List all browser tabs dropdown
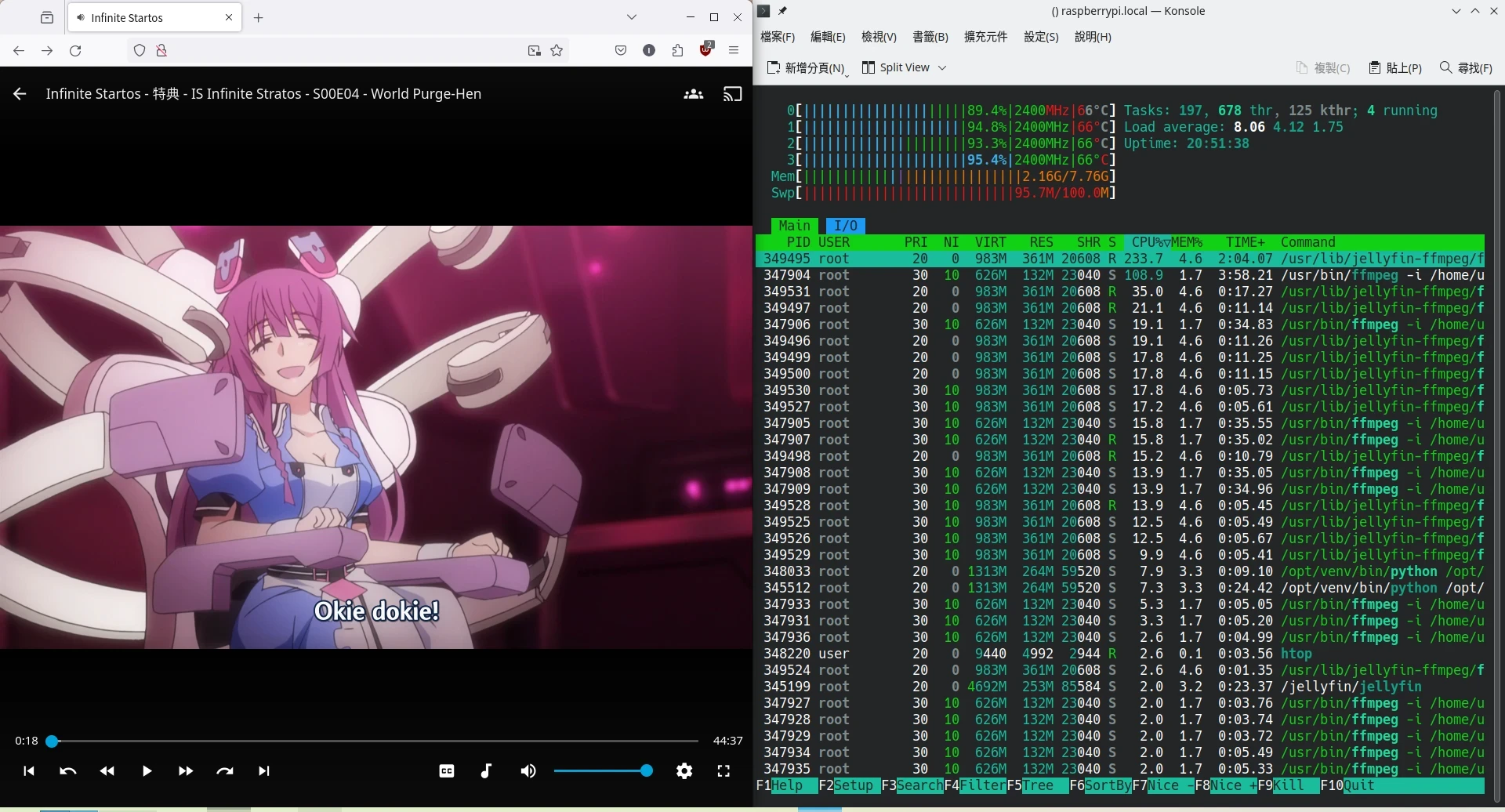 tap(632, 17)
